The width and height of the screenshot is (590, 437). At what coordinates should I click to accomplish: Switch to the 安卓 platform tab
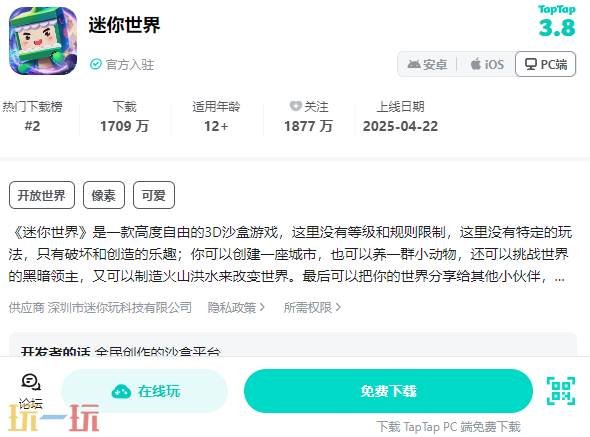click(427, 64)
